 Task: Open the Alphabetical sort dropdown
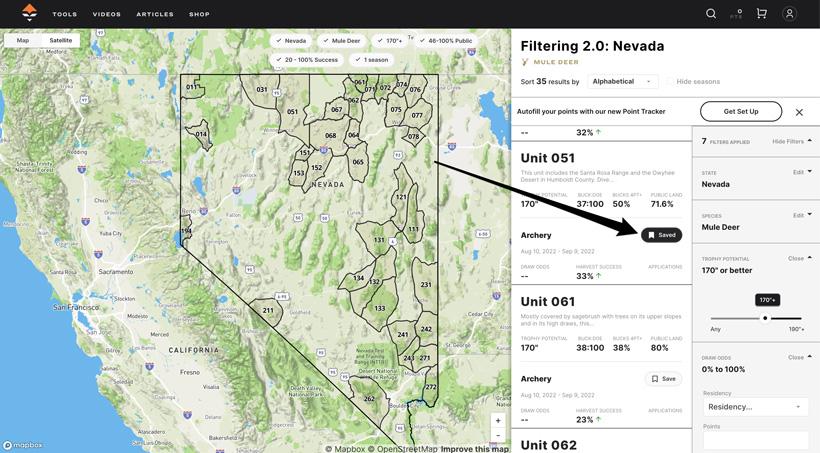622,82
